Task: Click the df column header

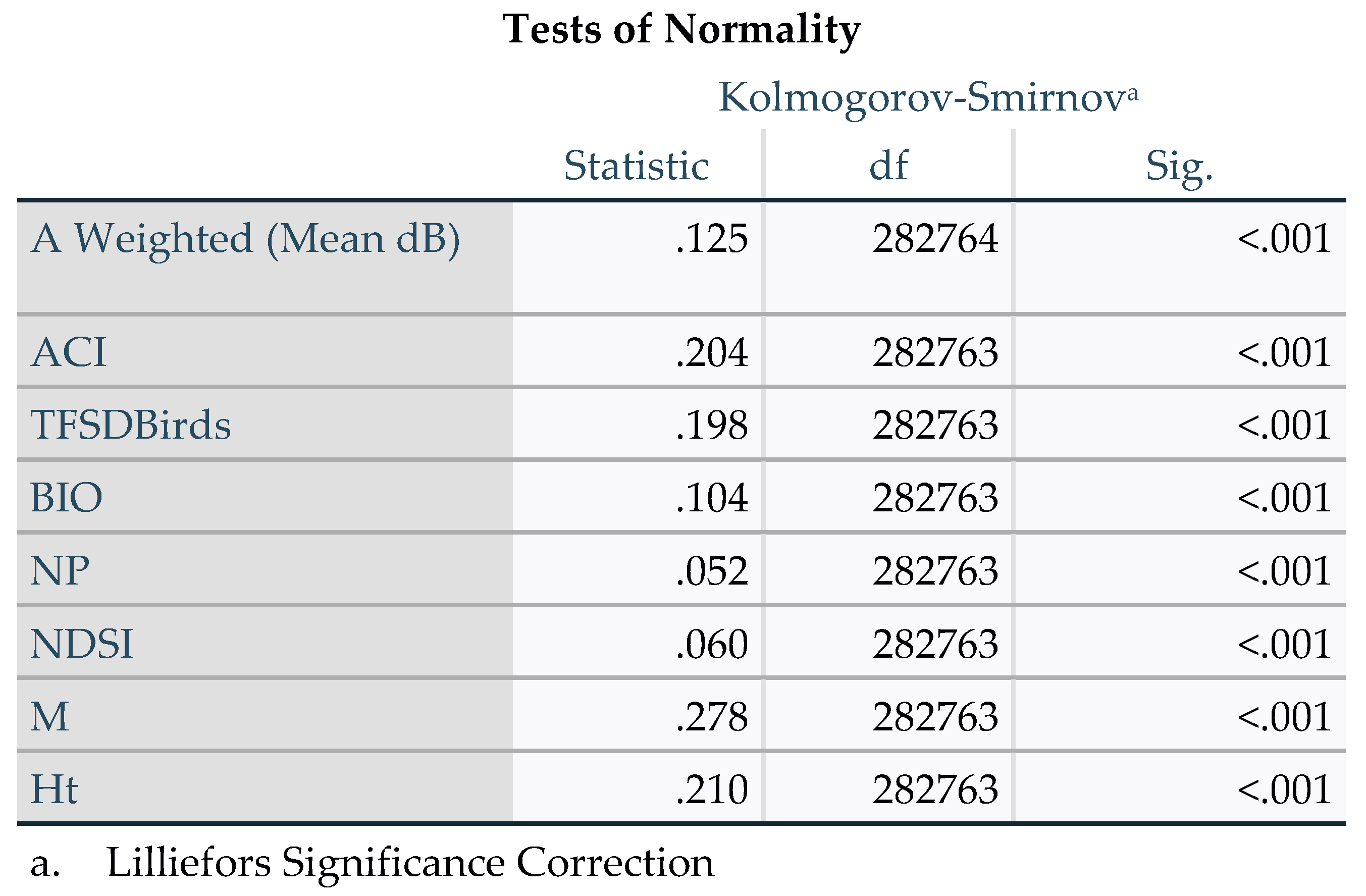Action: [x=888, y=166]
